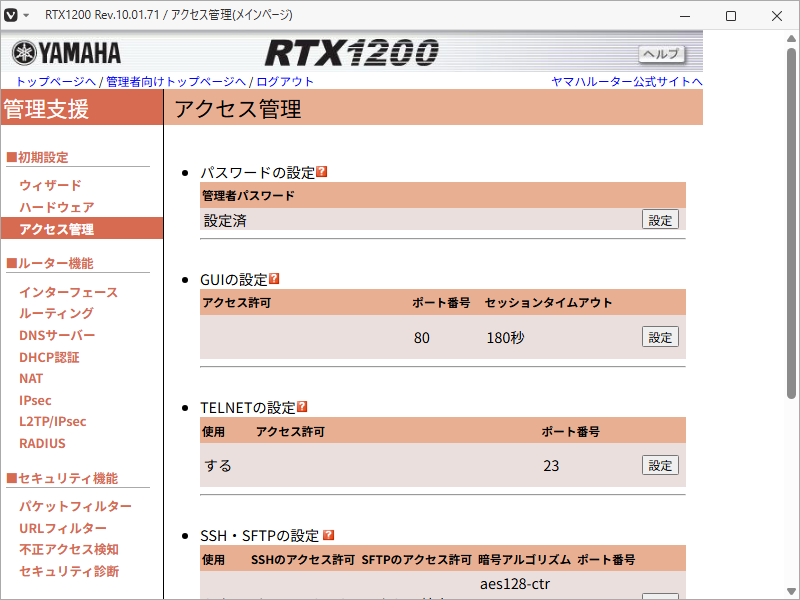This screenshot has height=600, width=800.
Task: Click the port number value 80
Action: 421,338
